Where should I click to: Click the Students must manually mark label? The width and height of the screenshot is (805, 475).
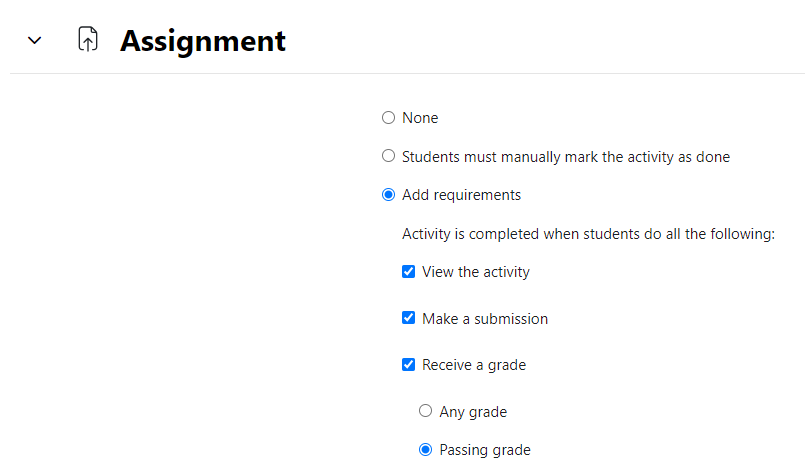point(566,157)
